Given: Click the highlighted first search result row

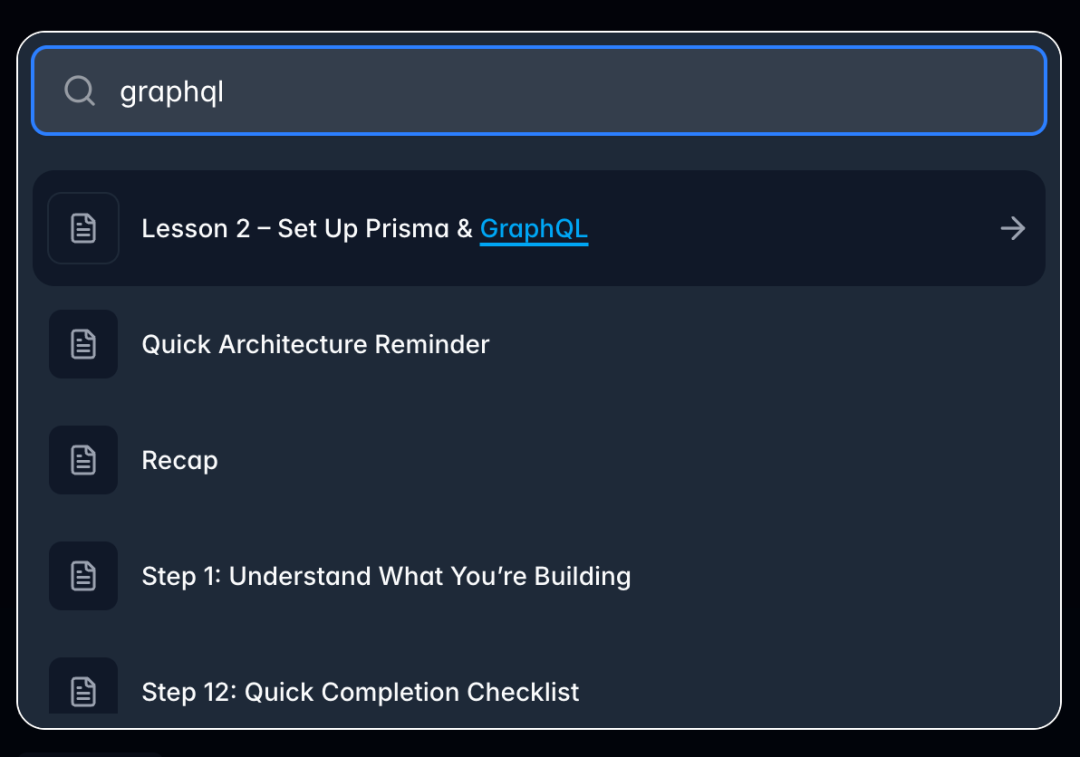Looking at the screenshot, I should click(540, 228).
